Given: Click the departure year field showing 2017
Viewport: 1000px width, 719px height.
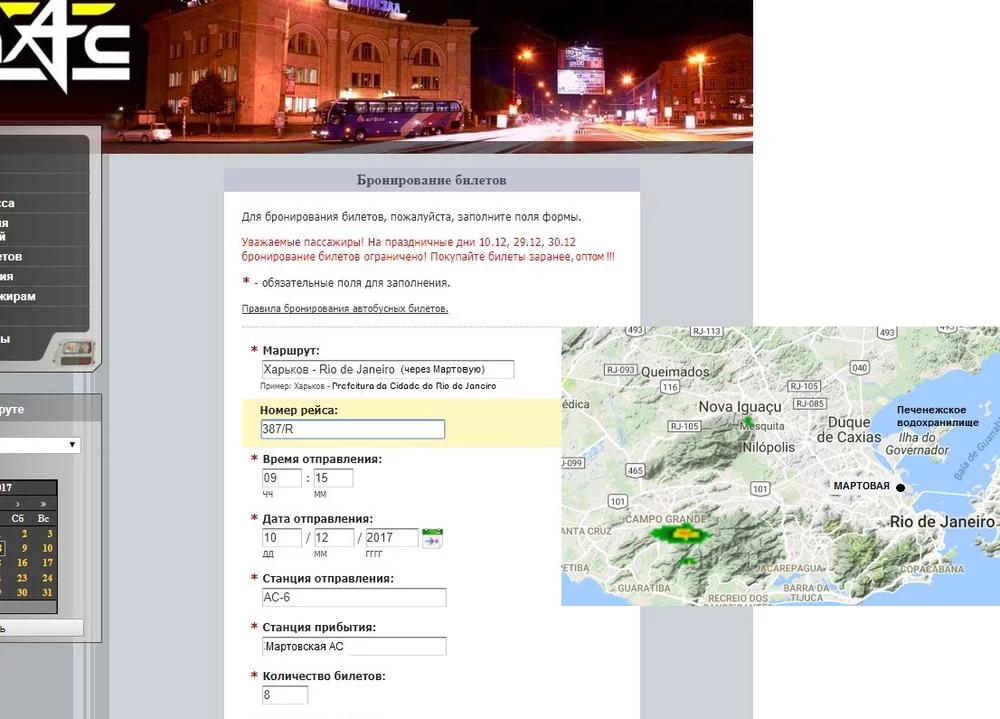Looking at the screenshot, I should click(x=392, y=538).
